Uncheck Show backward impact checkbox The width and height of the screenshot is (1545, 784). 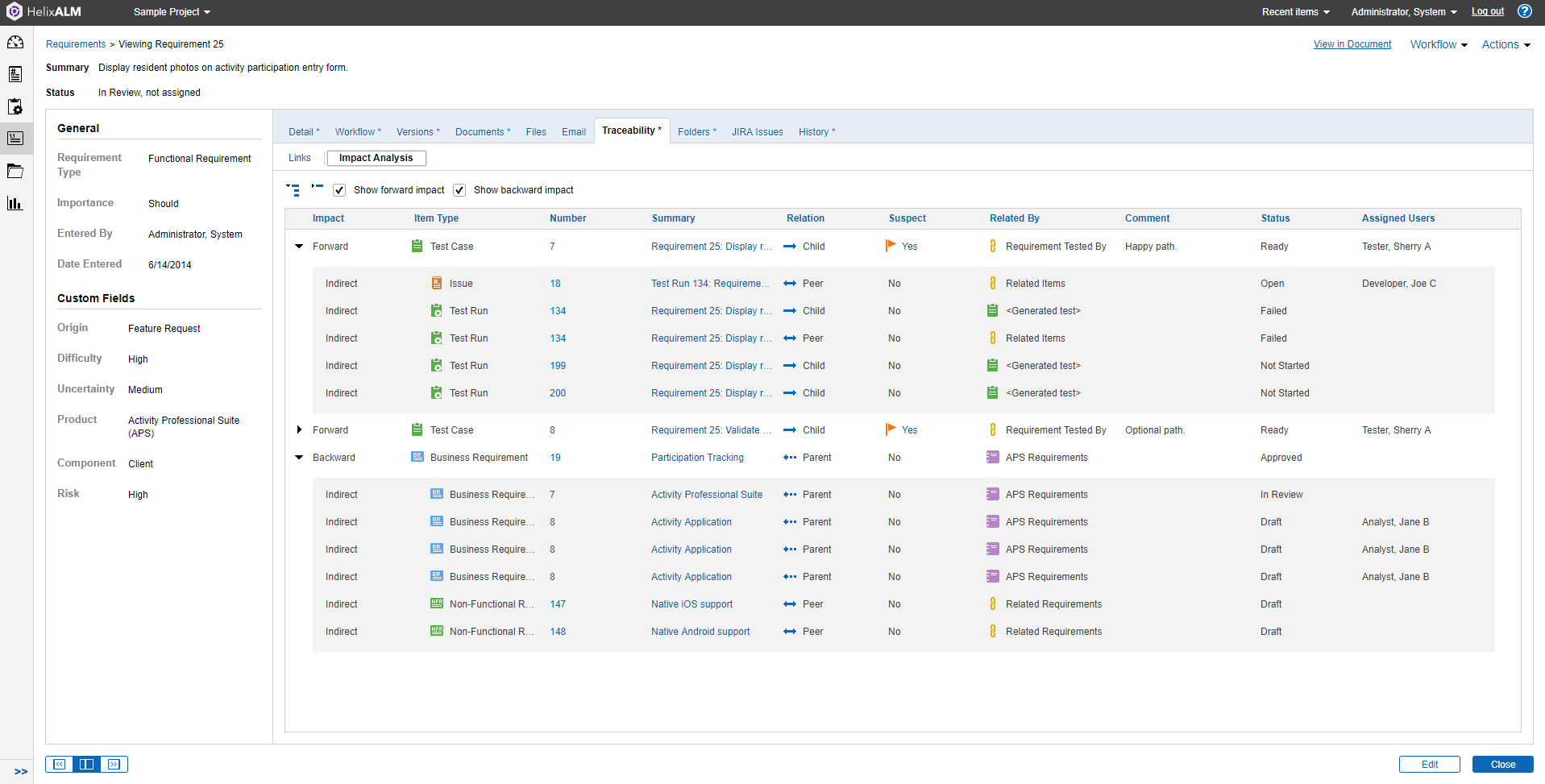[x=459, y=190]
